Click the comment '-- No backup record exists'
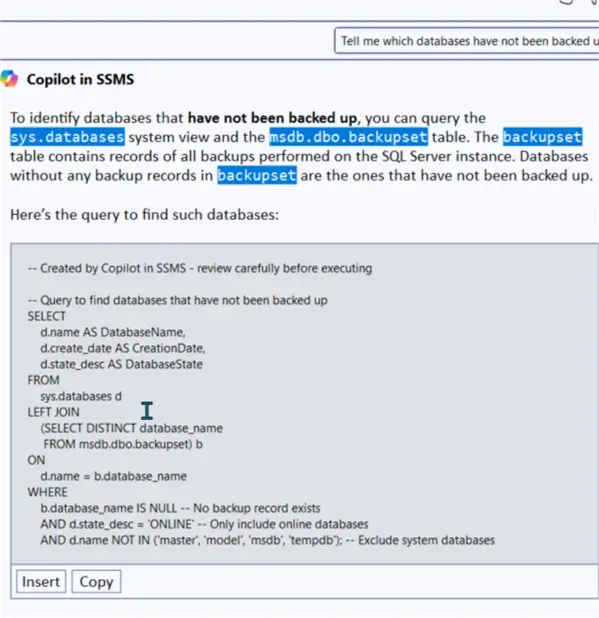599x618 pixels. [250, 508]
